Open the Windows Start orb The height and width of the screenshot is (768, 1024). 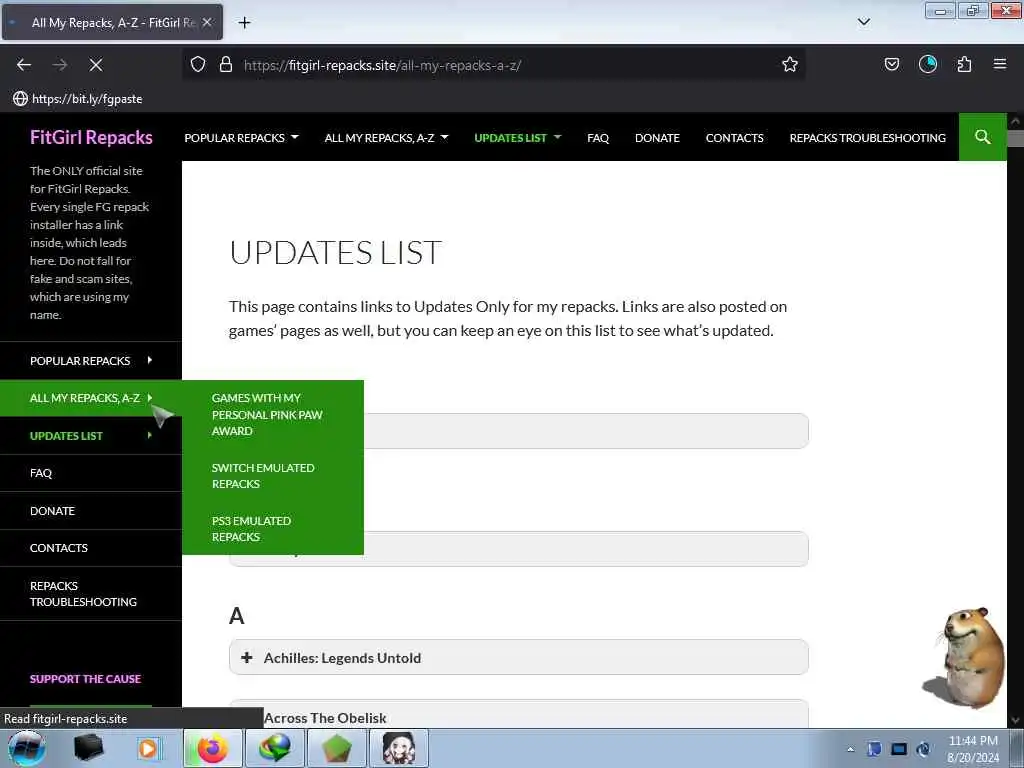point(27,748)
